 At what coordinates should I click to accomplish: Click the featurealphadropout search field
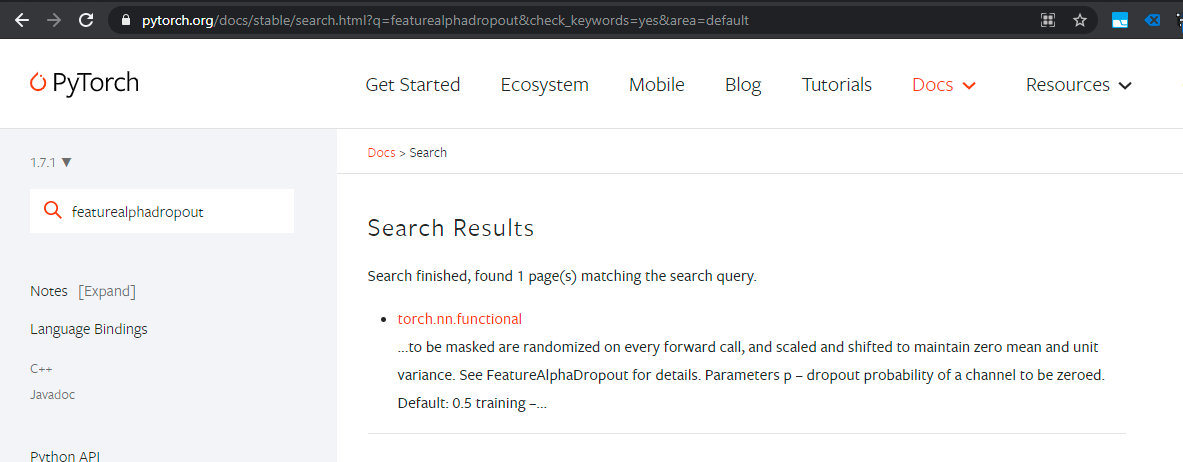tap(162, 211)
